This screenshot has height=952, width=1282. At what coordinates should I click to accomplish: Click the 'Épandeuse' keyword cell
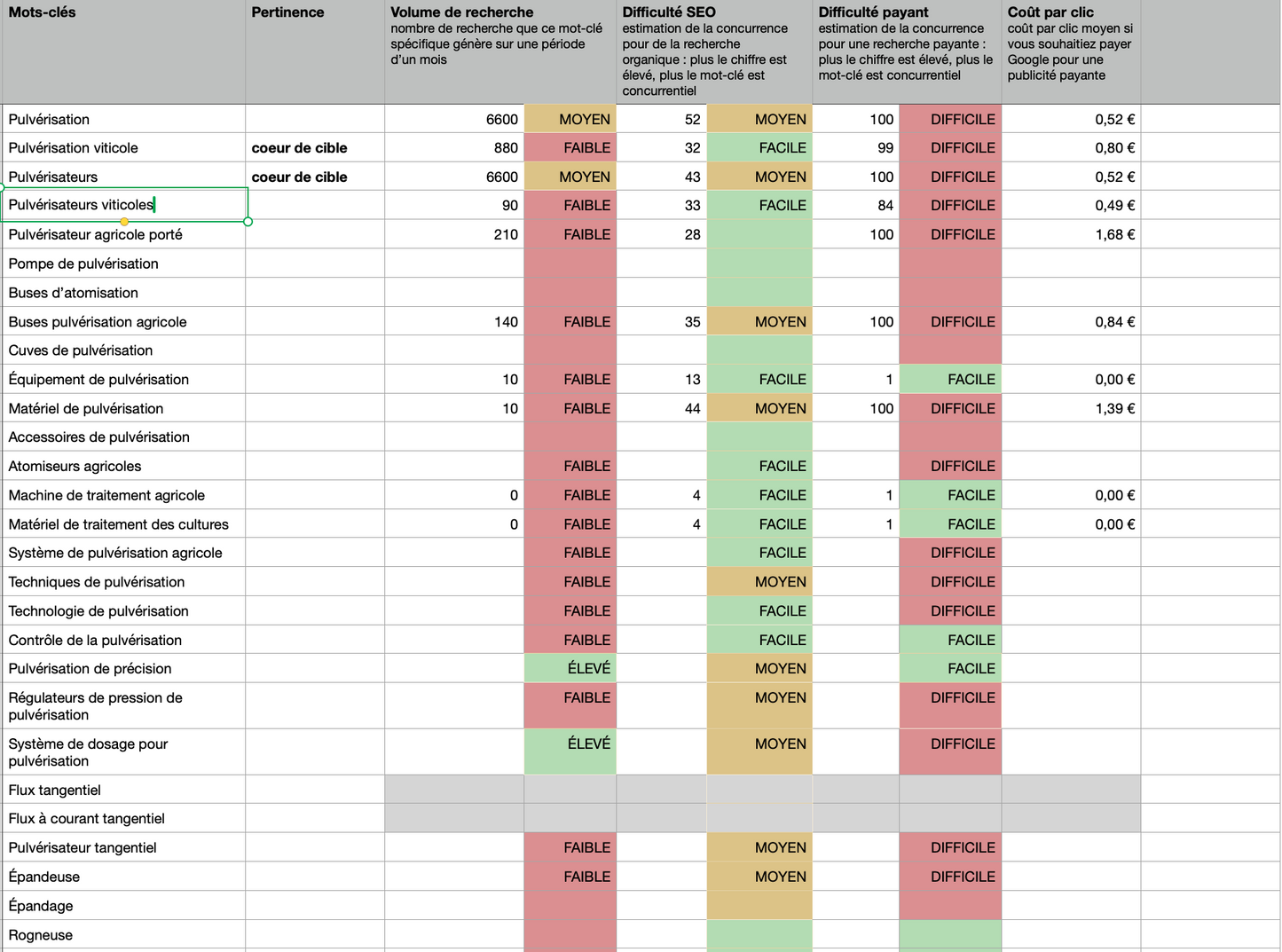click(123, 877)
